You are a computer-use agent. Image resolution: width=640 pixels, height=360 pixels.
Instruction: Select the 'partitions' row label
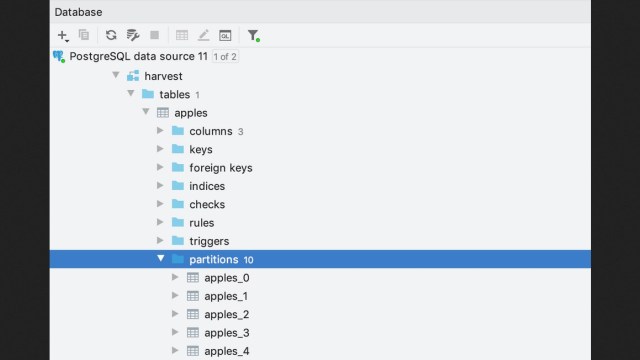[x=213, y=260]
